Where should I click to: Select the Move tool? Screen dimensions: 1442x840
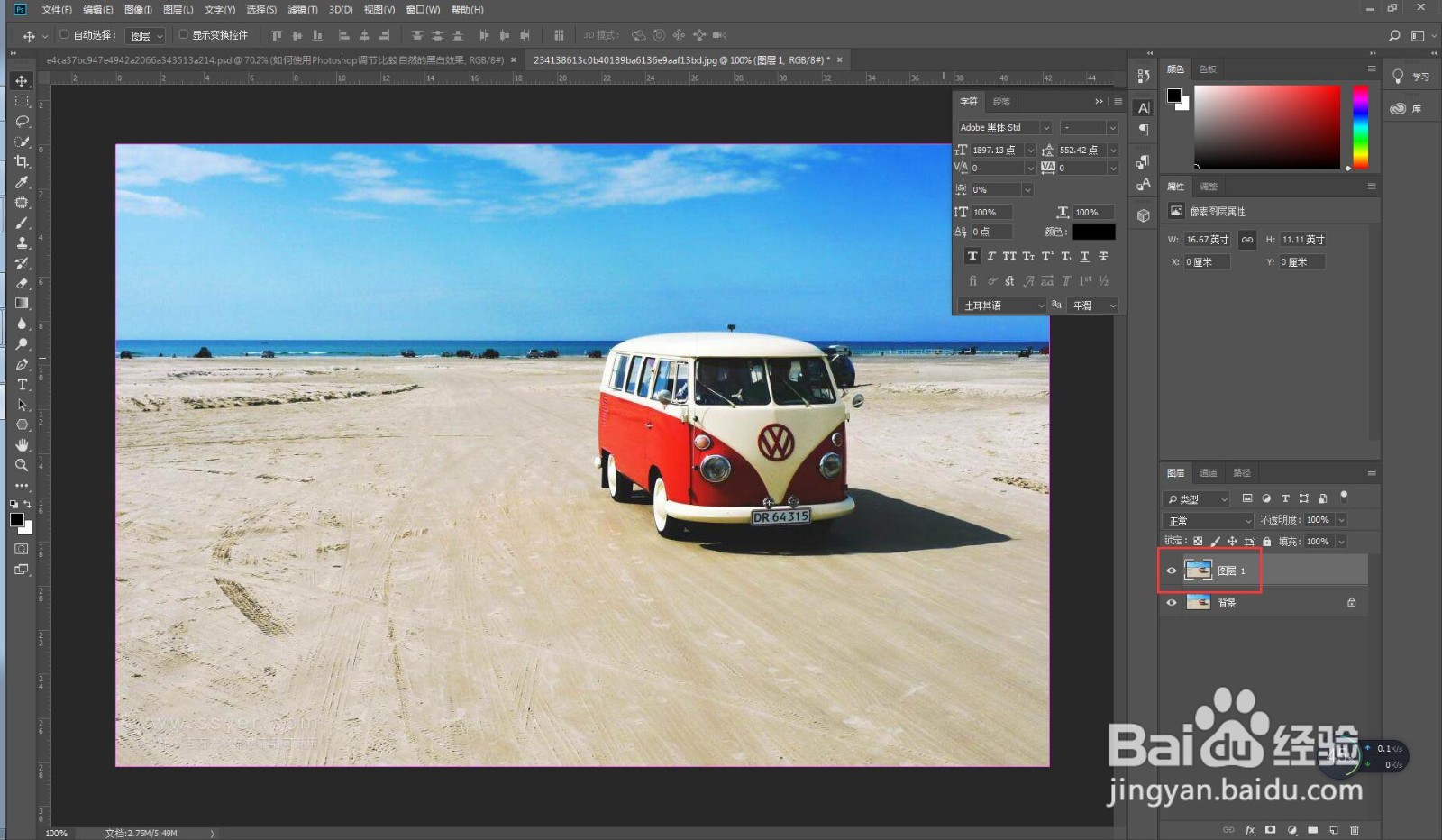point(22,81)
